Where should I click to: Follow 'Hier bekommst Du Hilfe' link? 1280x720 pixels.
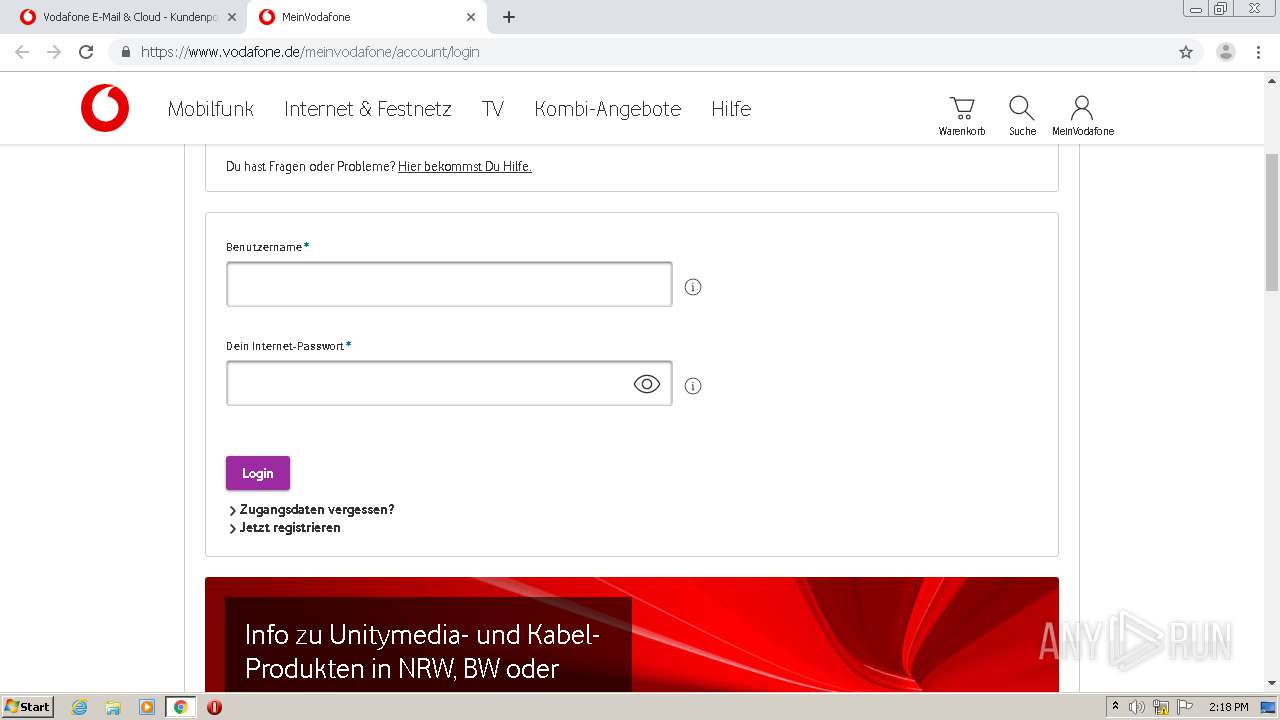(x=465, y=167)
